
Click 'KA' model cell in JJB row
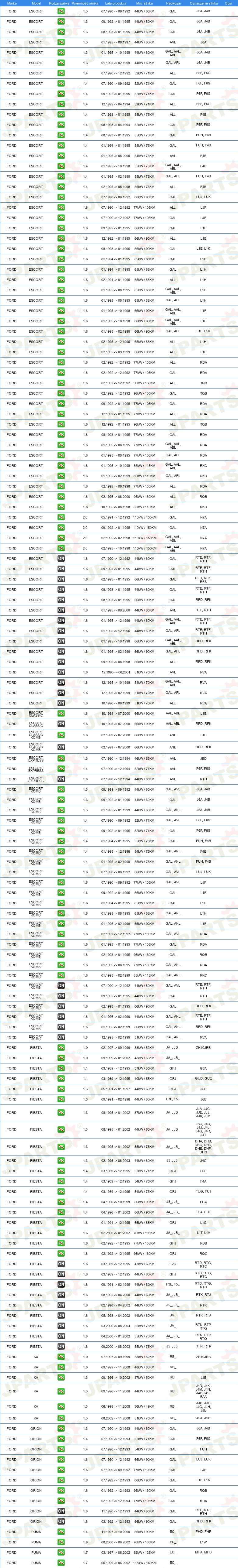click(x=36, y=1378)
